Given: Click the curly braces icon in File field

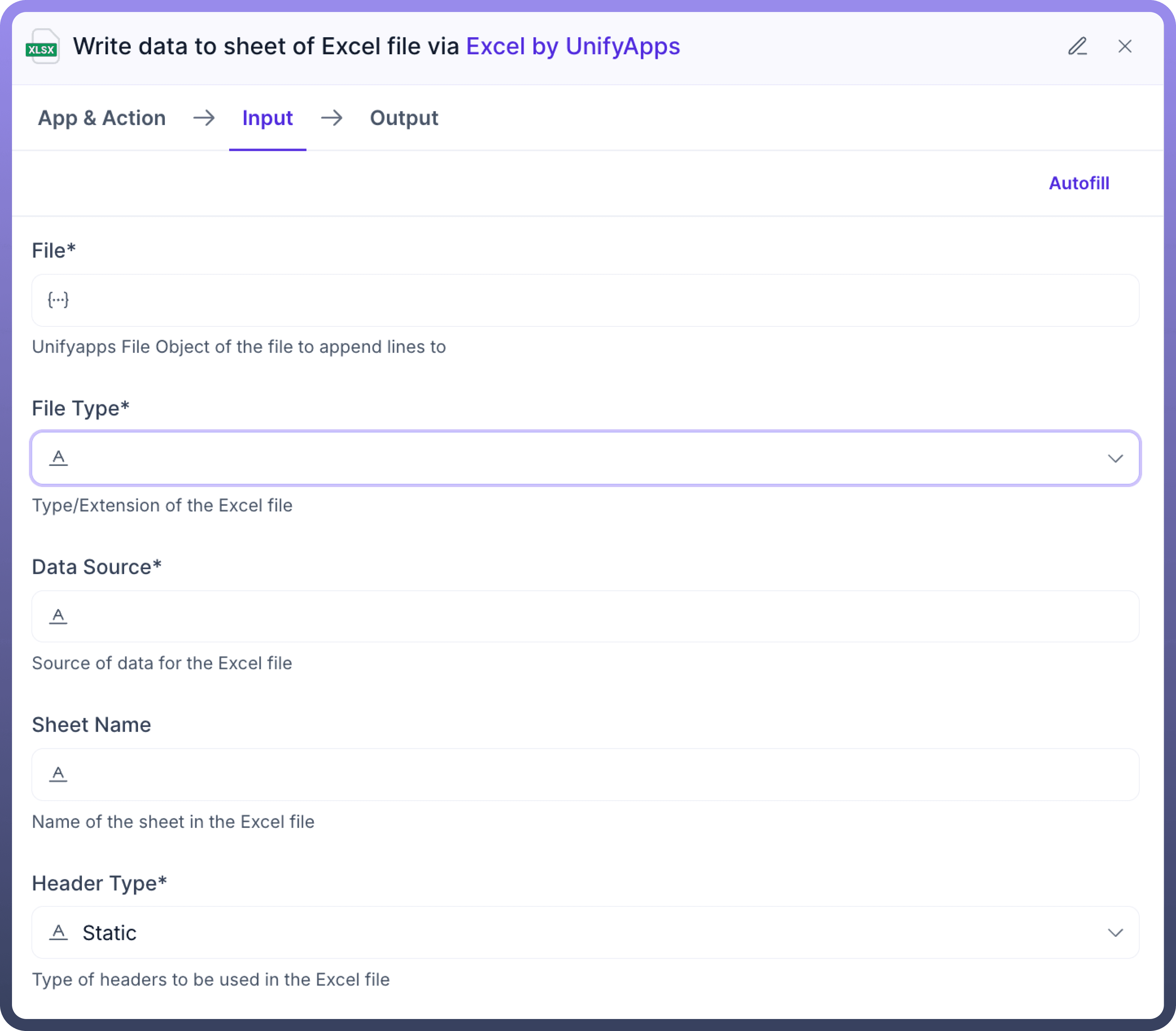Looking at the screenshot, I should (58, 300).
